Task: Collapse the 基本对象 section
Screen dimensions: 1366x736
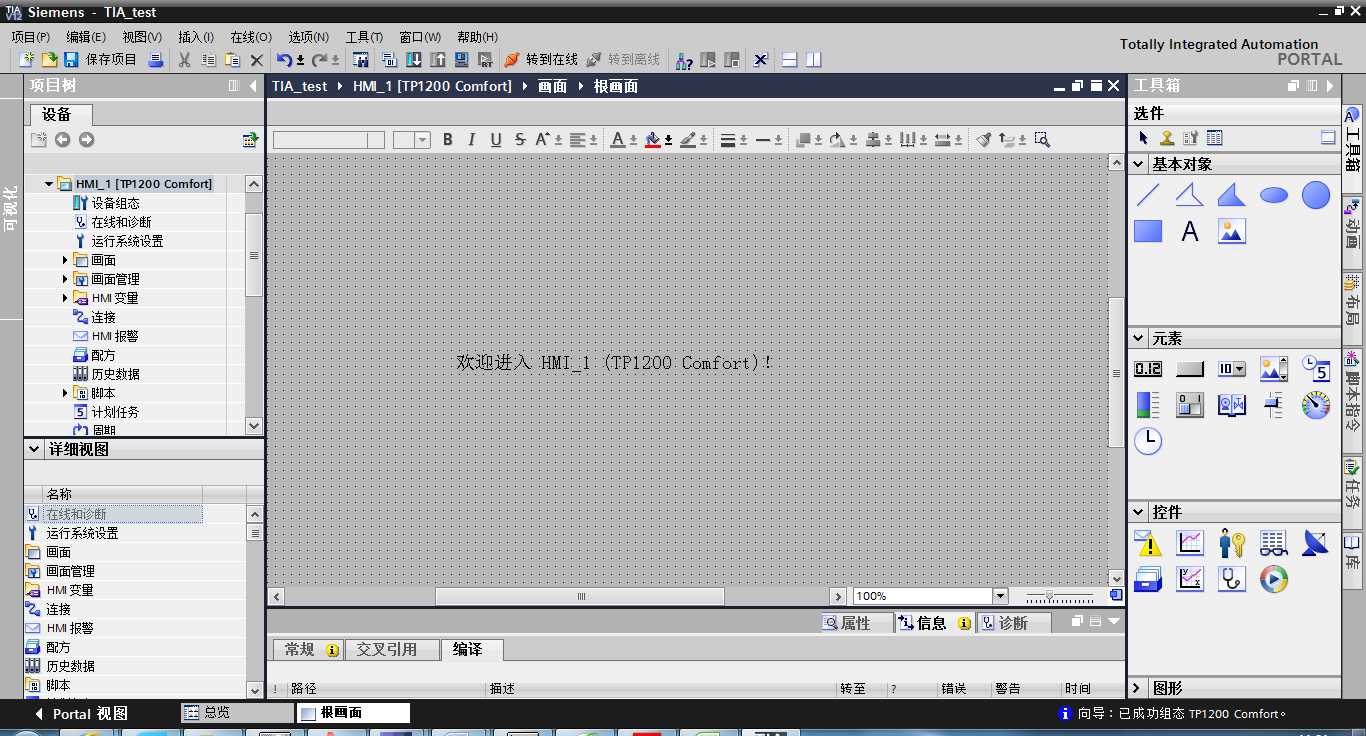Action: click(1139, 164)
